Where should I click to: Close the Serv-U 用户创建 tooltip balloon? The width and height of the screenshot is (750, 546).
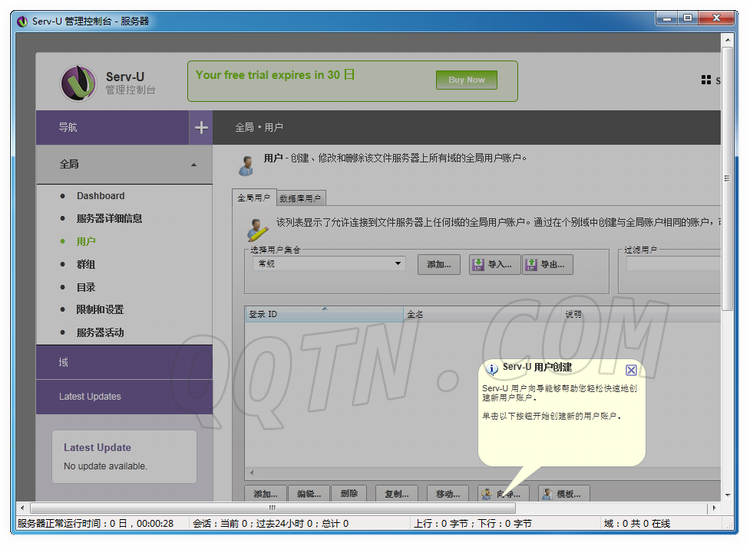(631, 370)
